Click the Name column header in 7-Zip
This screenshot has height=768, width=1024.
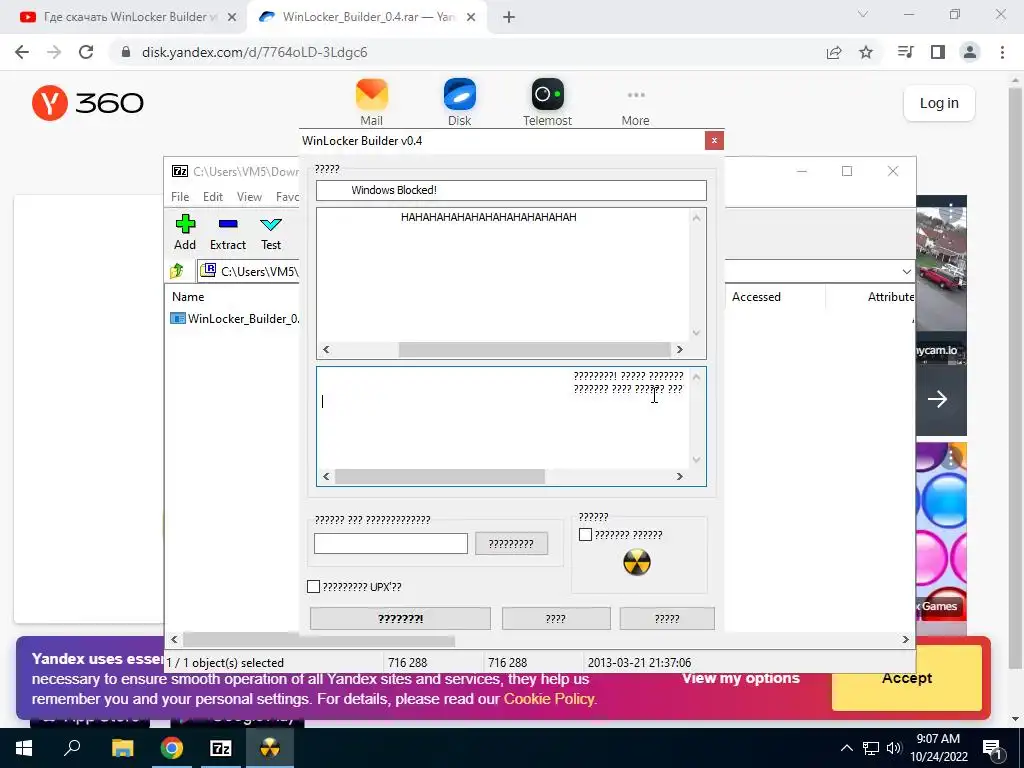tap(188, 296)
